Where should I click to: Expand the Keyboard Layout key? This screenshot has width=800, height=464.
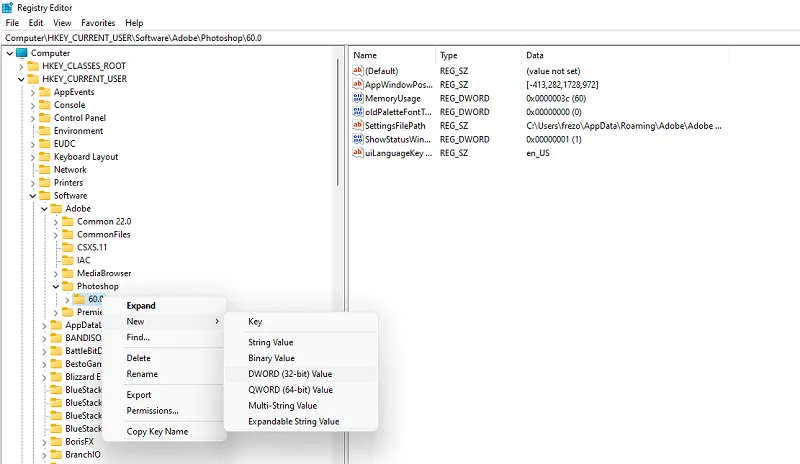point(33,157)
